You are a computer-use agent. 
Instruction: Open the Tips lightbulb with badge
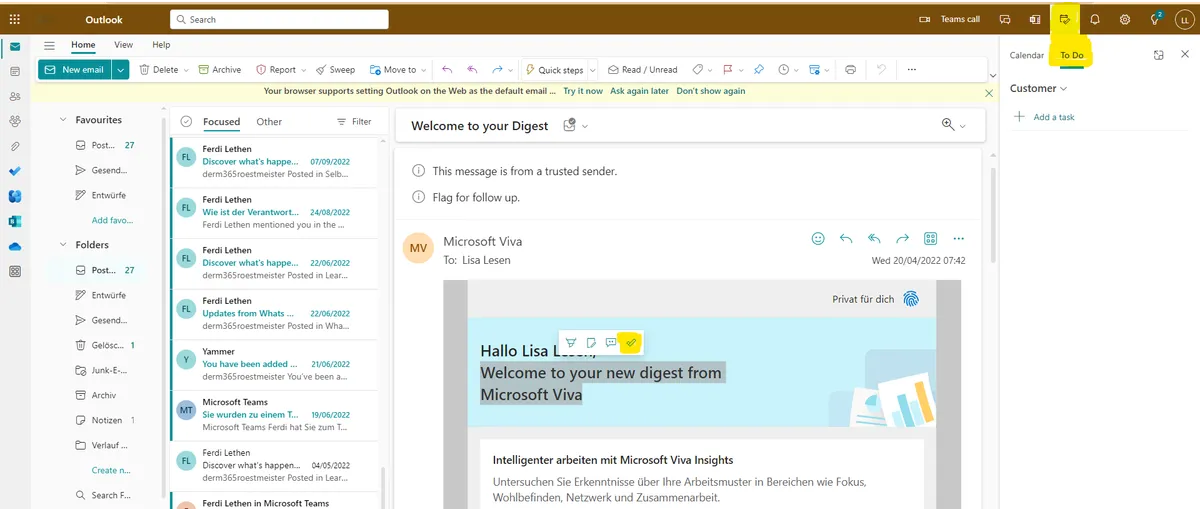point(1156,19)
